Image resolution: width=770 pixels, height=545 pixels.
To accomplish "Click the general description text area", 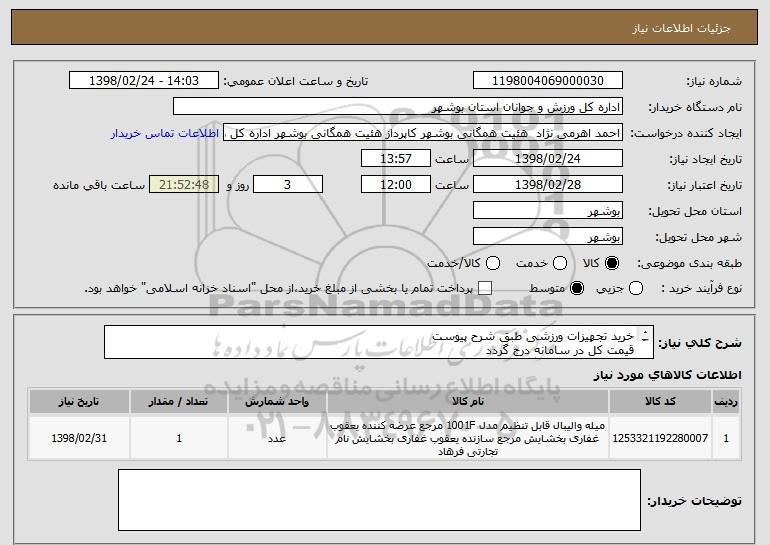I will point(379,342).
